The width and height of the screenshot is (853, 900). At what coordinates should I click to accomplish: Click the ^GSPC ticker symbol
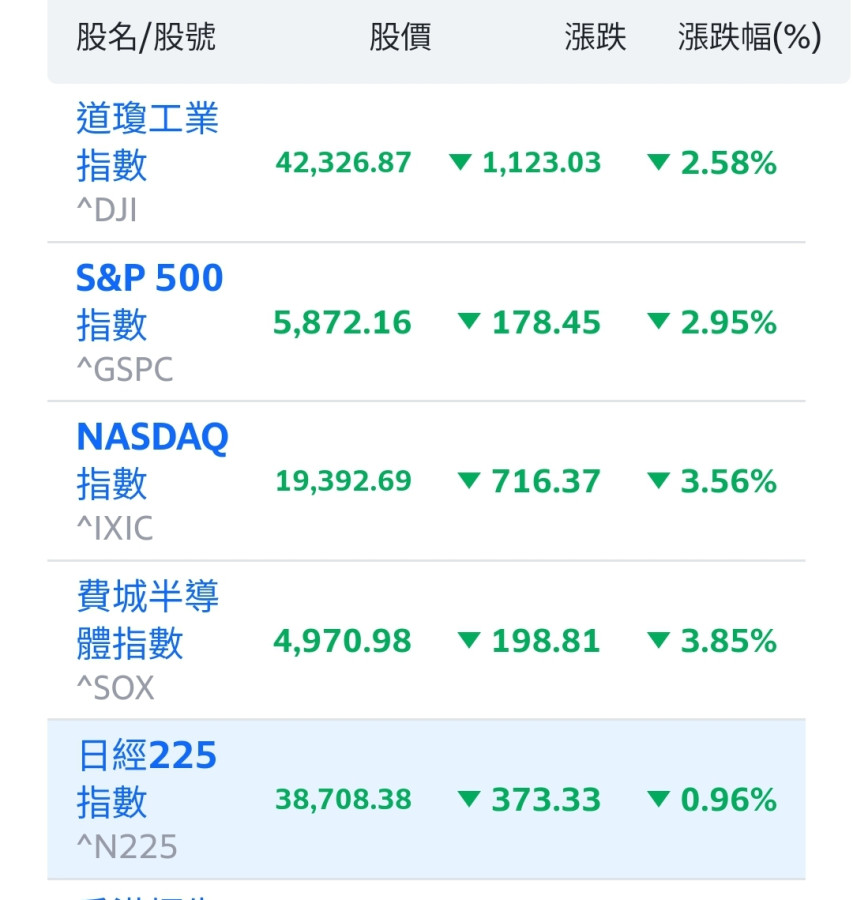click(124, 369)
